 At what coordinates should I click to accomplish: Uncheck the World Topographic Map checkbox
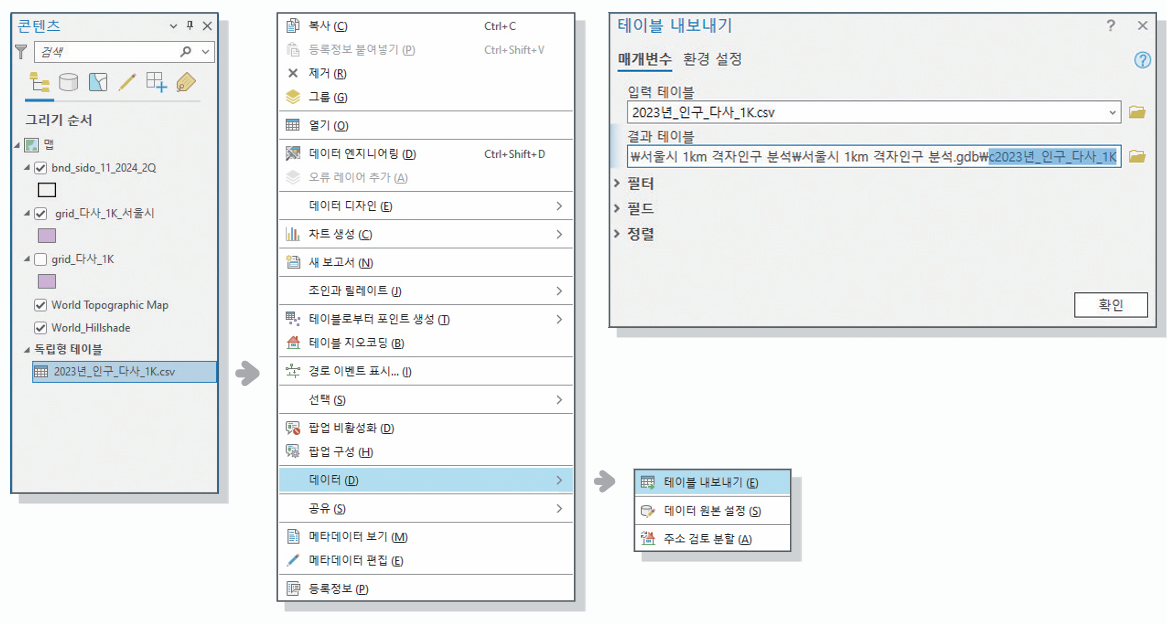(41, 305)
